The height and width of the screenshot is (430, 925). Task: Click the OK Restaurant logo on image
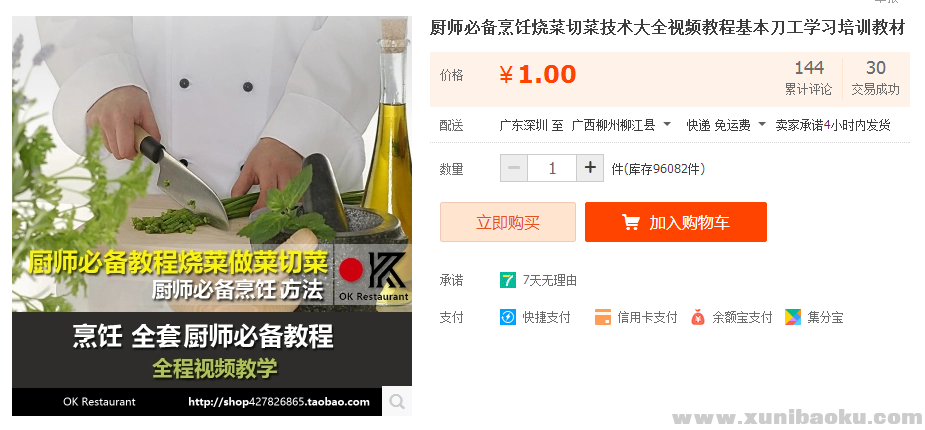coord(373,274)
